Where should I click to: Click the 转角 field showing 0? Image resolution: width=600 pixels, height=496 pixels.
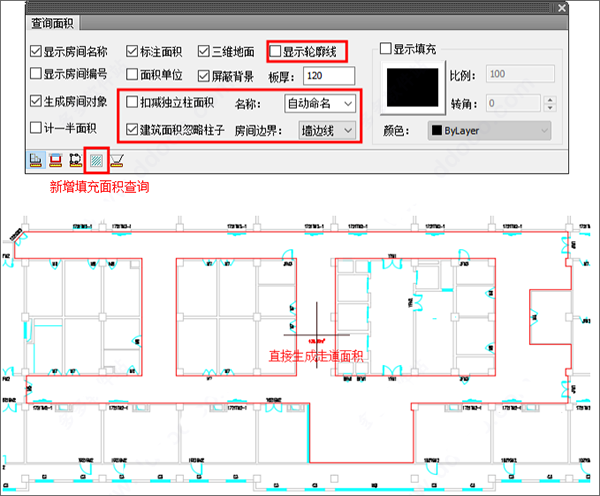click(513, 103)
